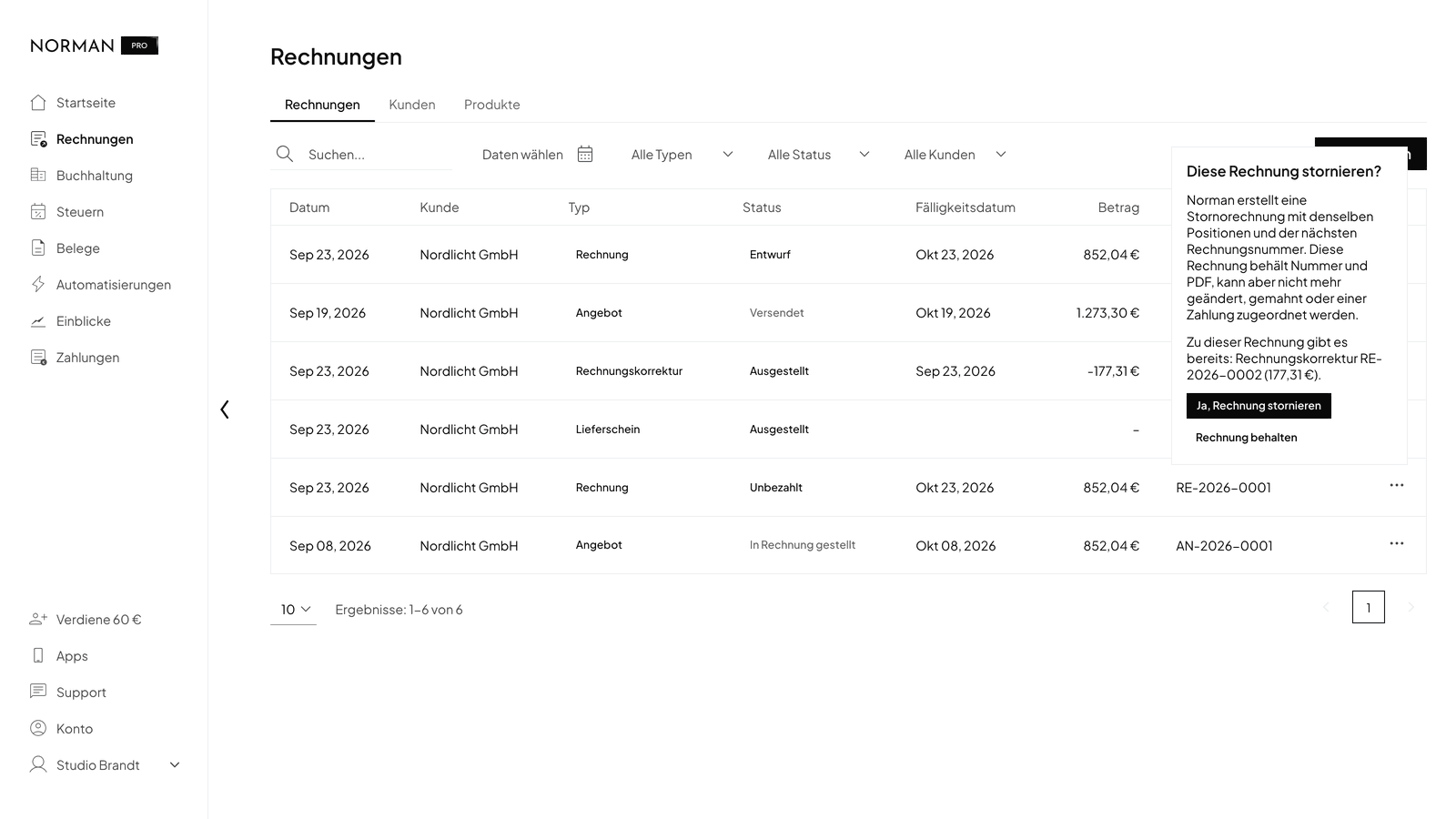The height and width of the screenshot is (819, 1456).
Task: Expand the Alle Typen filter
Action: click(x=682, y=155)
